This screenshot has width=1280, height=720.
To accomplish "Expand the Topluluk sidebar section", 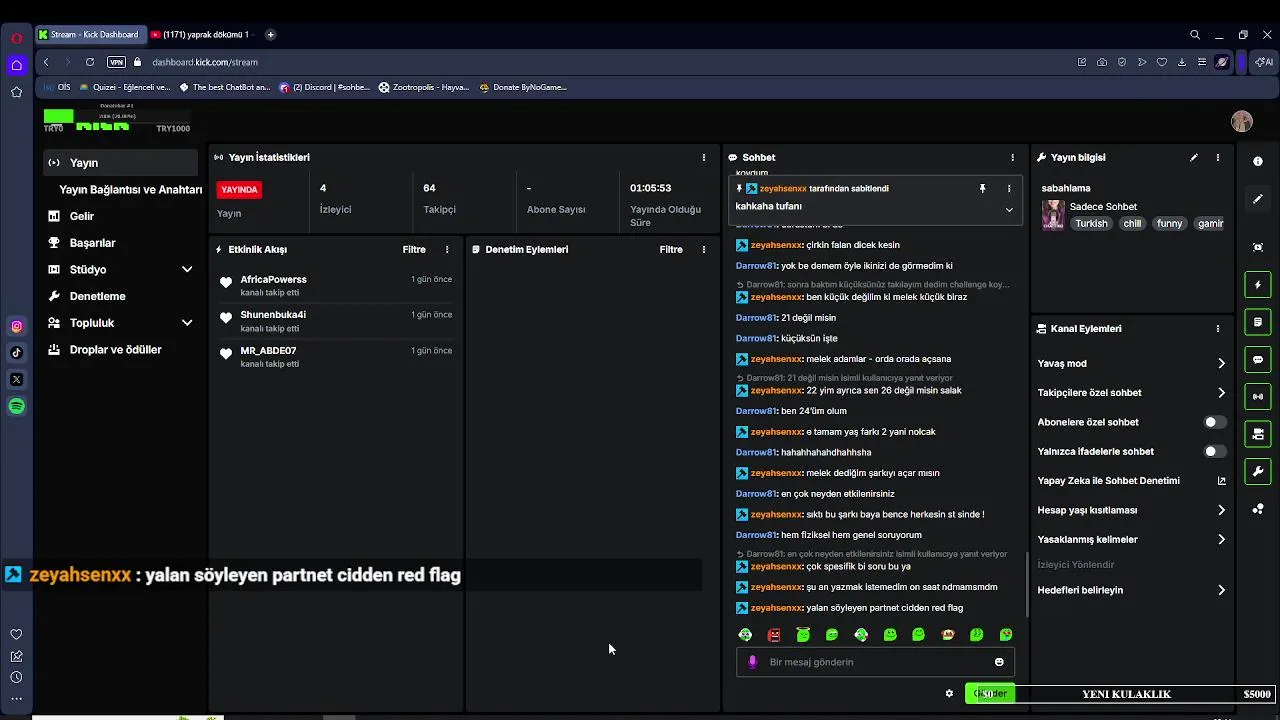I will pos(187,323).
